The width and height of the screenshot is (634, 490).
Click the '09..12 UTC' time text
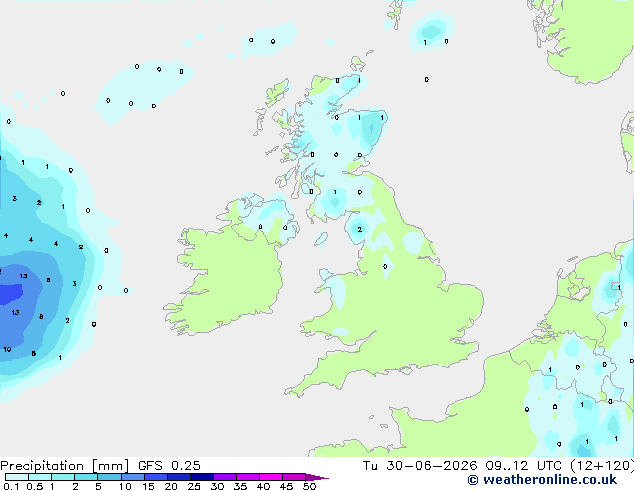coord(524,466)
